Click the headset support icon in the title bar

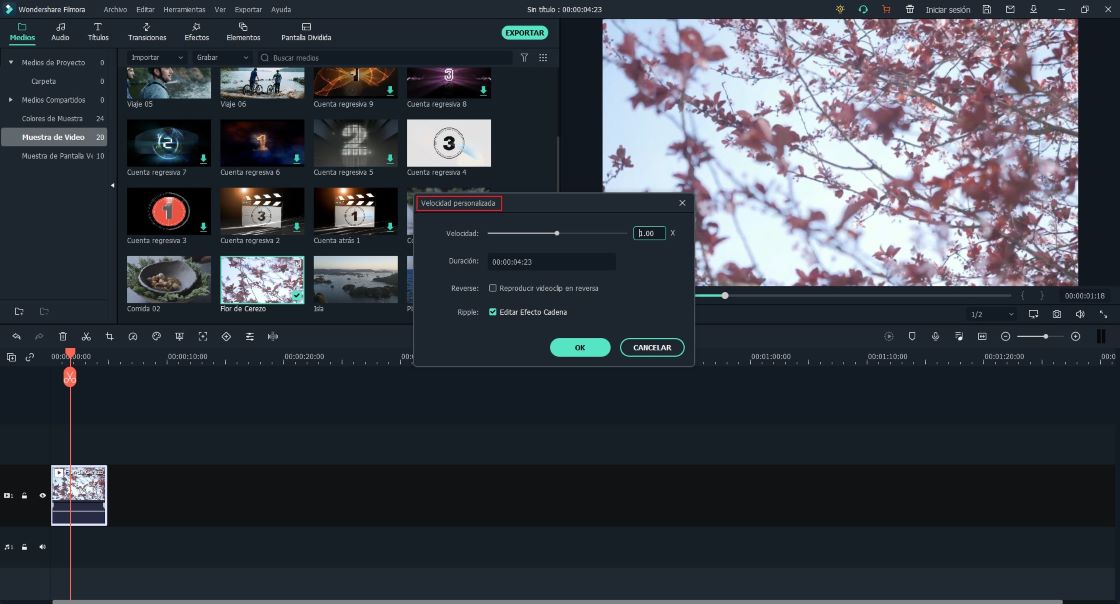click(x=863, y=9)
